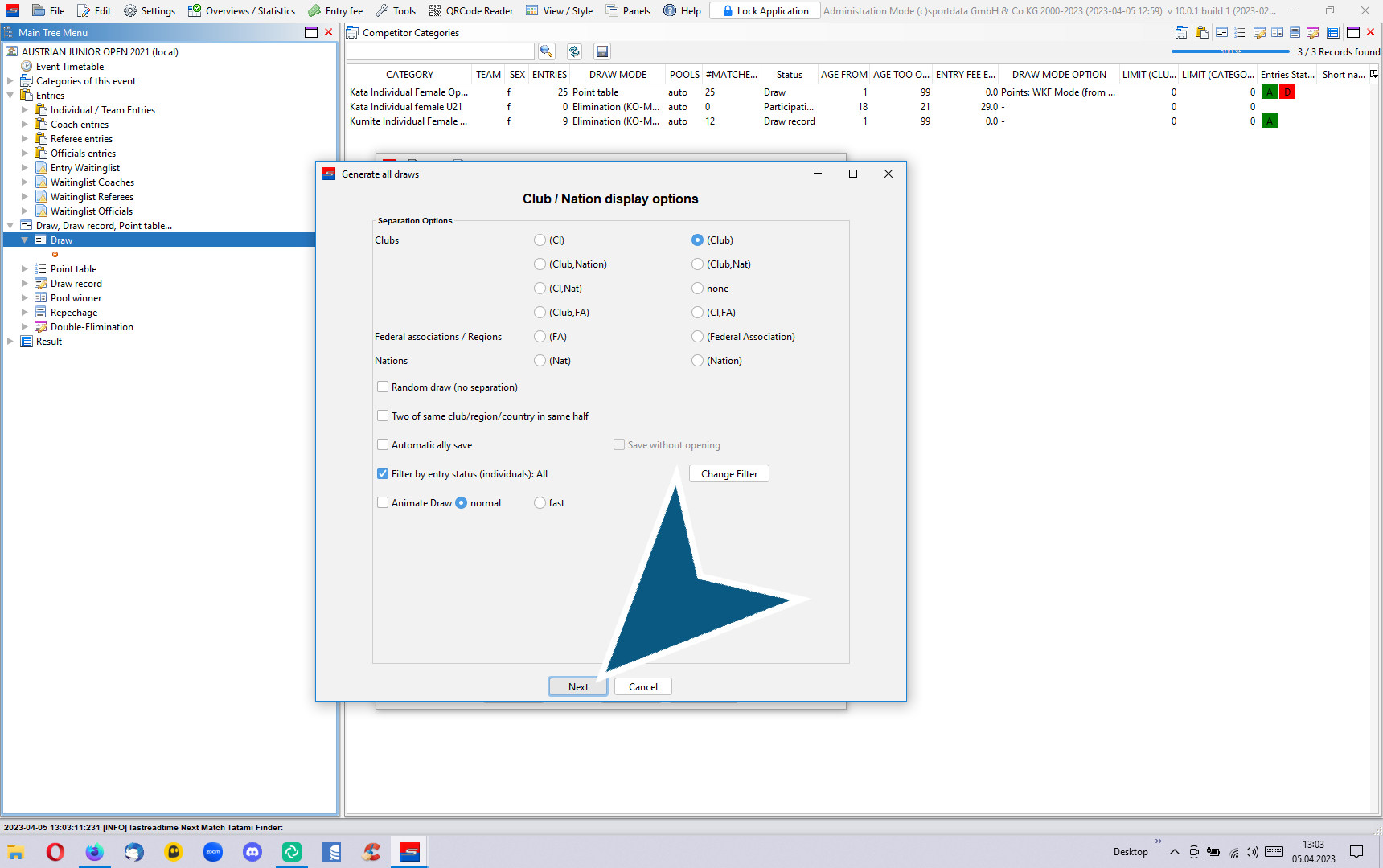Open the notification center icon in taskbar
Image resolution: width=1383 pixels, height=868 pixels.
tap(1356, 852)
